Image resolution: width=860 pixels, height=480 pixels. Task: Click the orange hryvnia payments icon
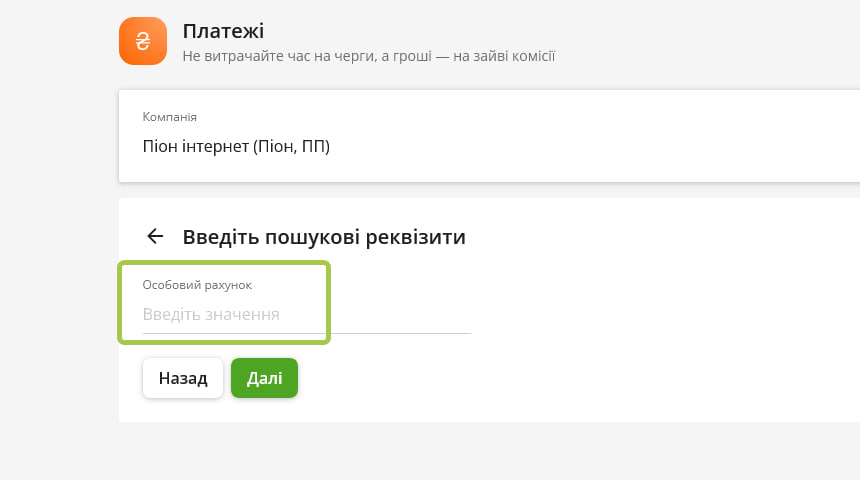pyautogui.click(x=143, y=41)
